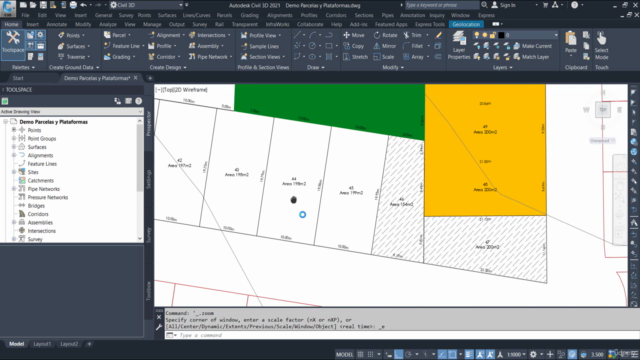640x360 pixels.
Task: Open the Analyze ribbon tab
Action: 108,24
